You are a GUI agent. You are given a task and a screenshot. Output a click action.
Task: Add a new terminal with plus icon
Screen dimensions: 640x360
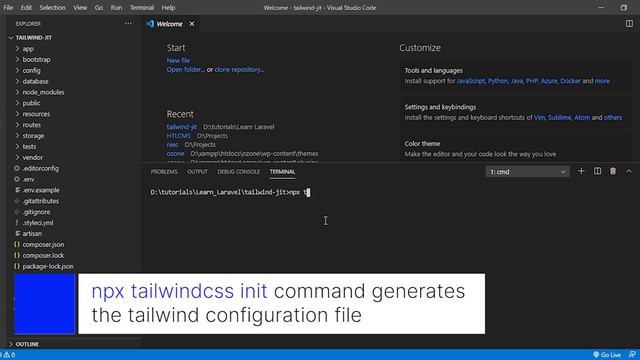coord(581,171)
